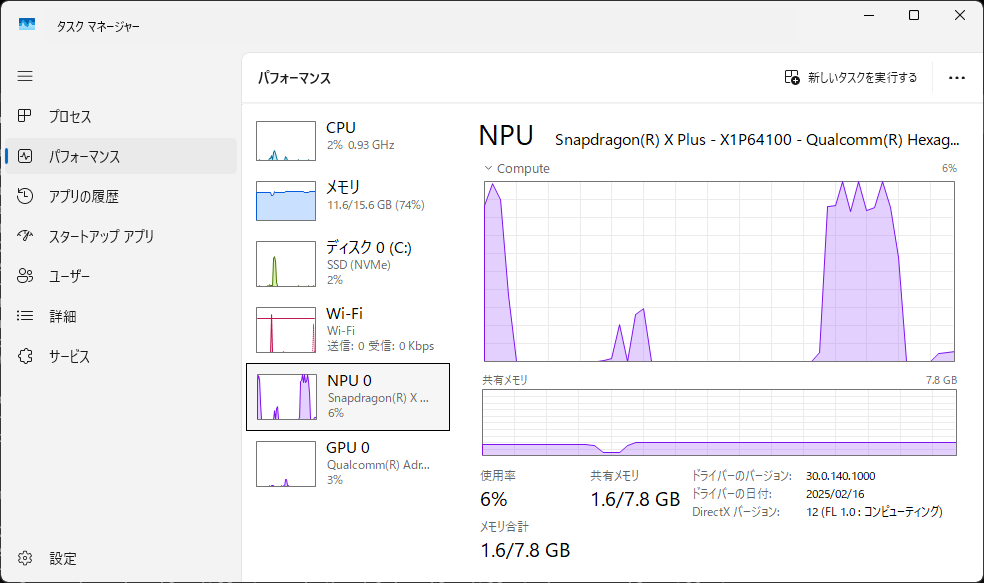Click the Task Manager icon in title bar
Screen dimensions: 984x583
[x=26, y=23]
